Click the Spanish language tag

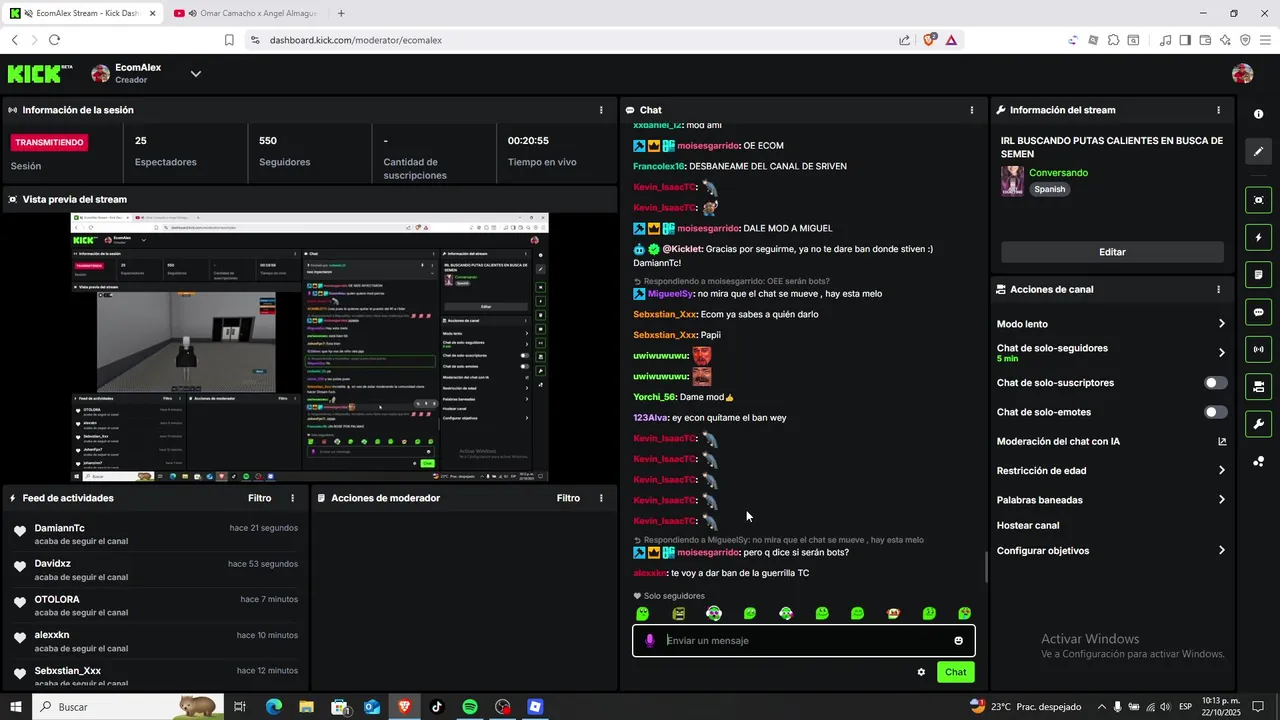[1049, 189]
